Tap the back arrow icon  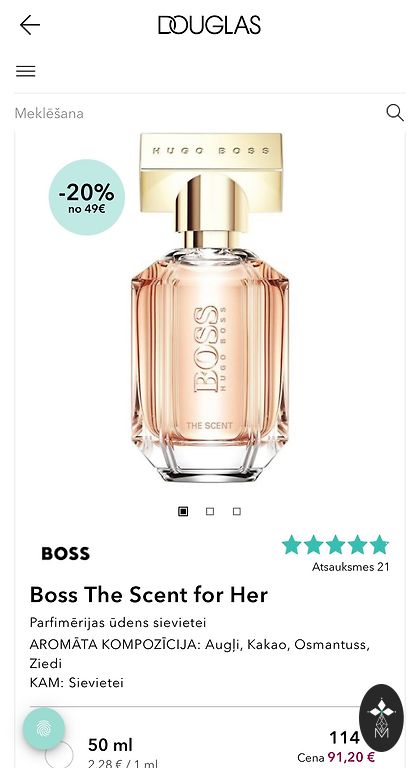[x=29, y=24]
